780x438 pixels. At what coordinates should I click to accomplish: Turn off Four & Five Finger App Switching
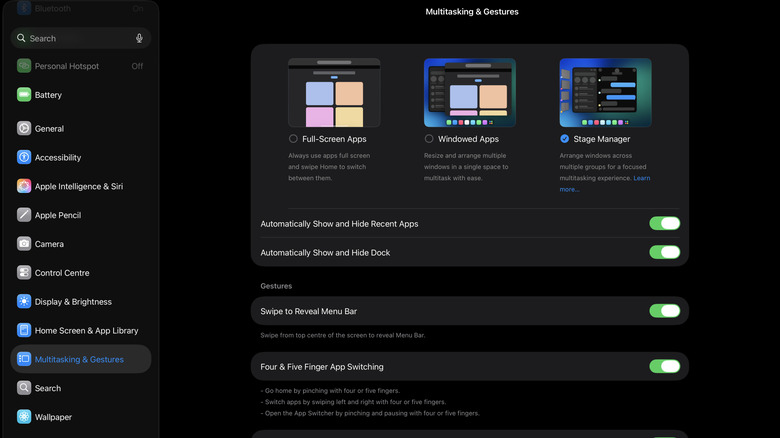click(x=665, y=367)
